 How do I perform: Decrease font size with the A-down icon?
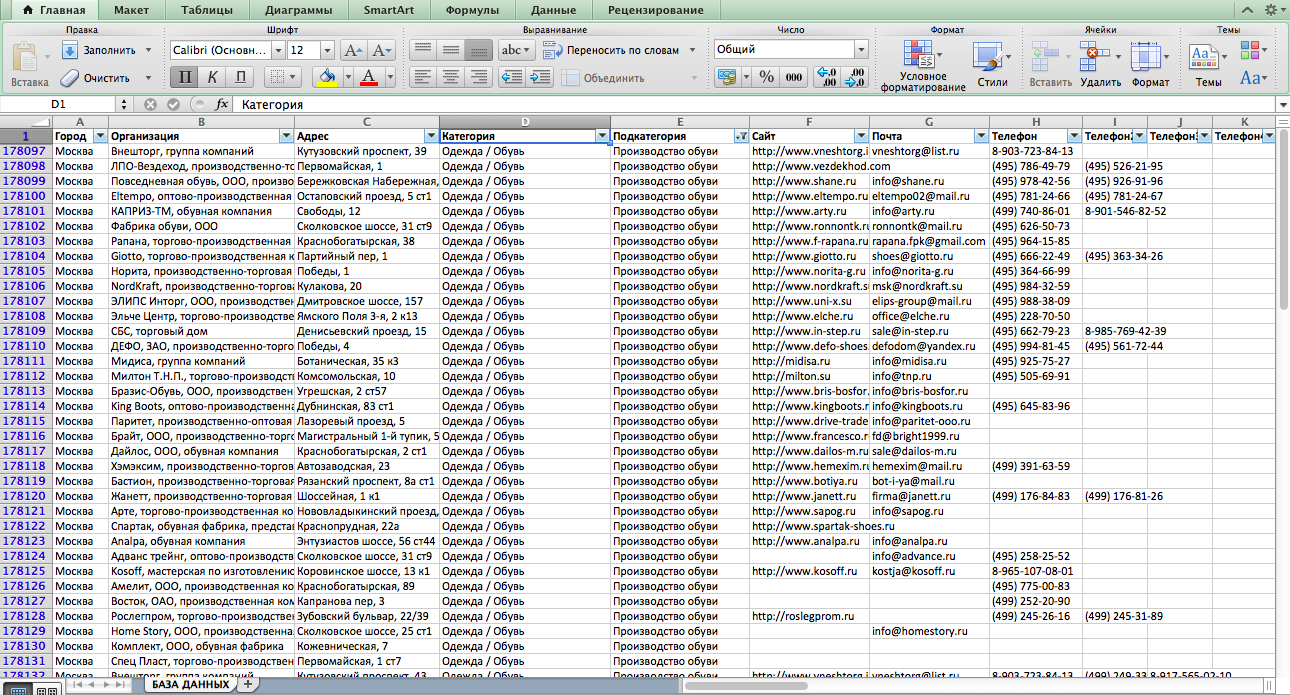pos(381,50)
